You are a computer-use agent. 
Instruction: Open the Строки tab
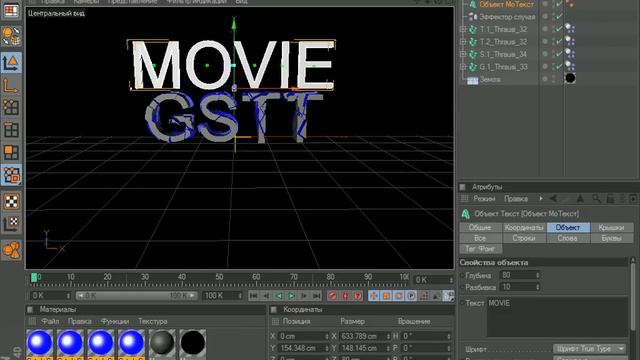click(524, 238)
